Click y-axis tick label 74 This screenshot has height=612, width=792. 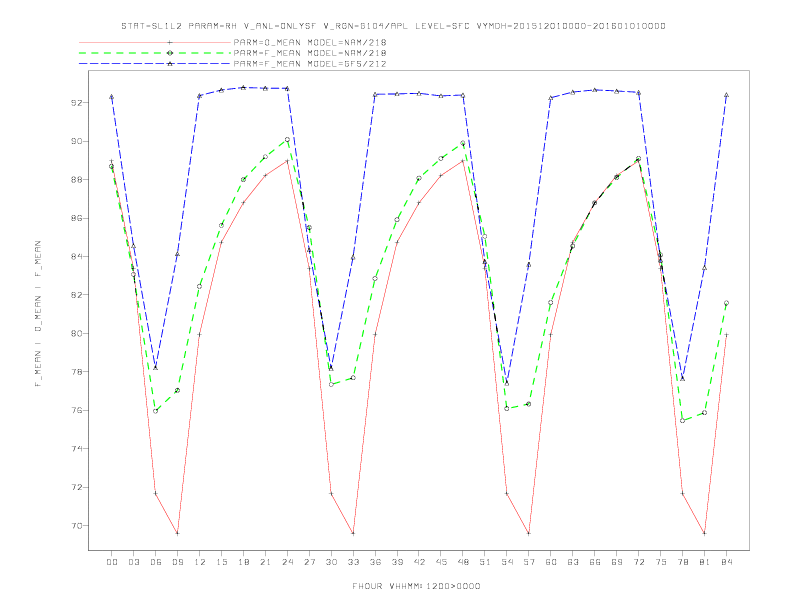tap(77, 448)
